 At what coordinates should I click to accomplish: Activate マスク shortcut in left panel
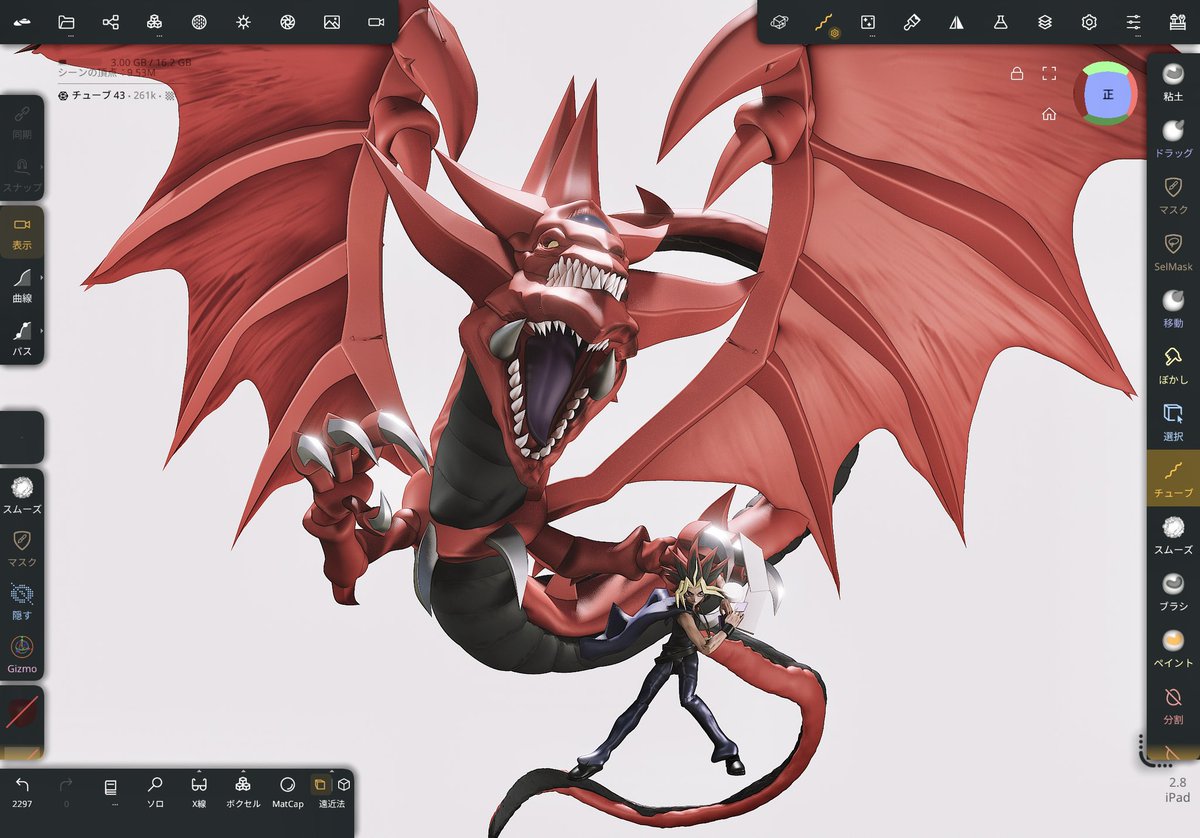click(22, 548)
